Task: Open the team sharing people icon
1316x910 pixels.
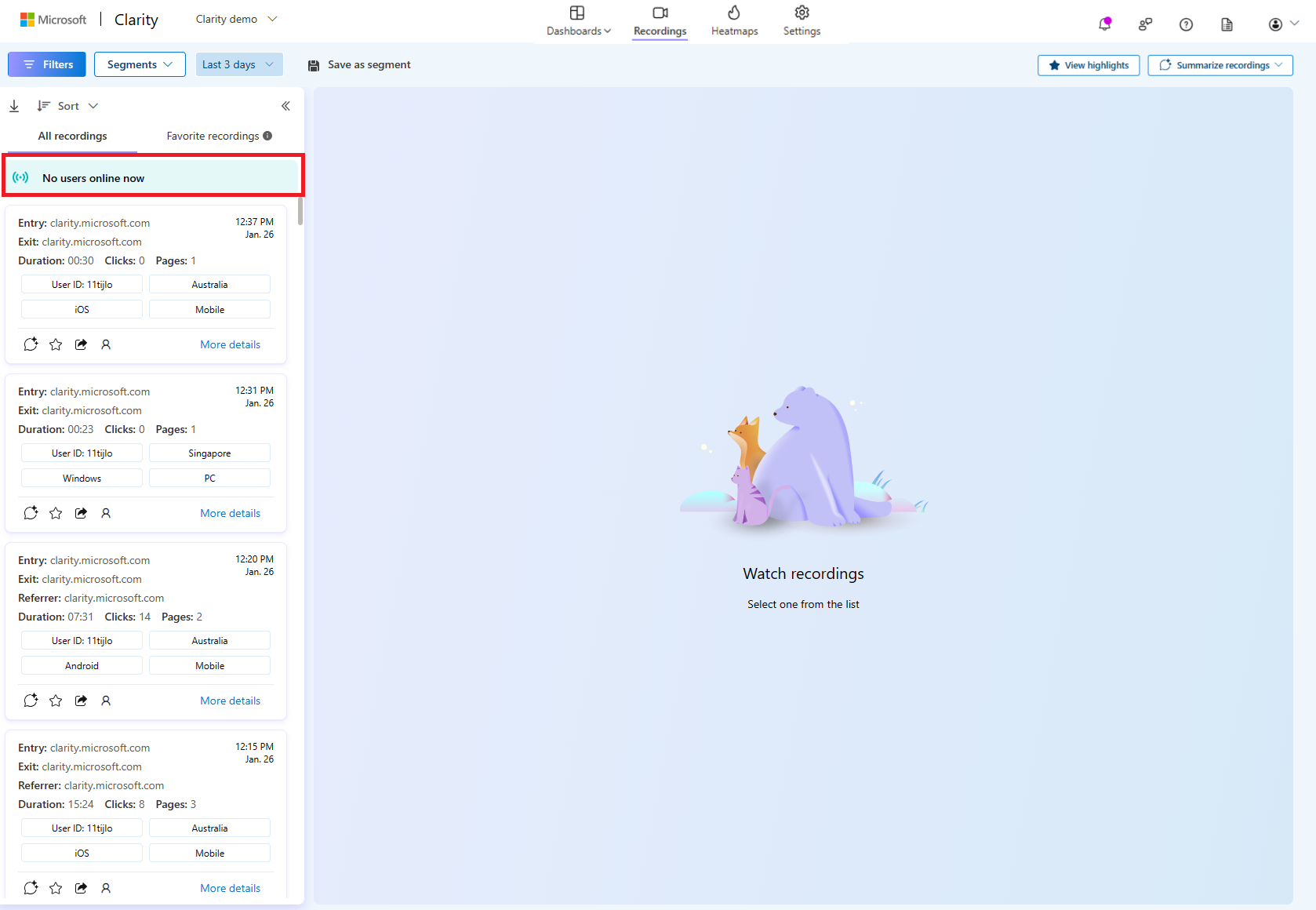Action: tap(1145, 24)
